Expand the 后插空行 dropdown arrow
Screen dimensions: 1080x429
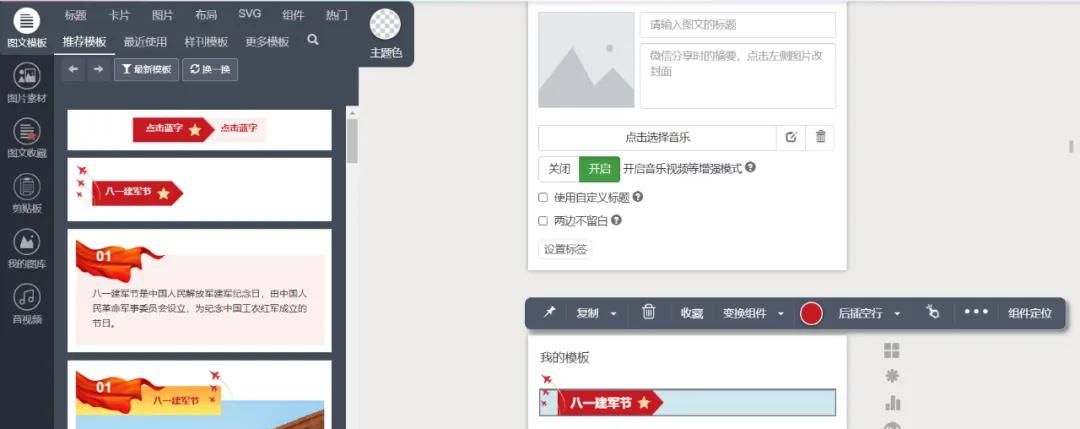[897, 314]
